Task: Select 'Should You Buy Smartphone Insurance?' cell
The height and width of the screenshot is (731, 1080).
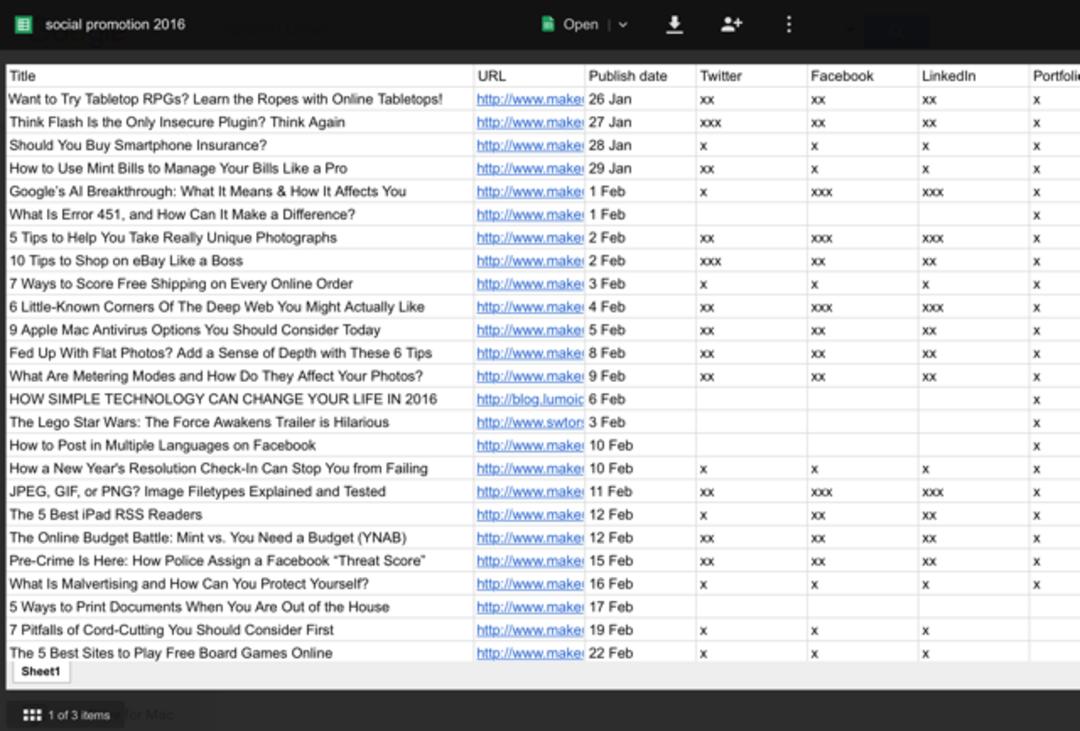Action: tap(240, 145)
